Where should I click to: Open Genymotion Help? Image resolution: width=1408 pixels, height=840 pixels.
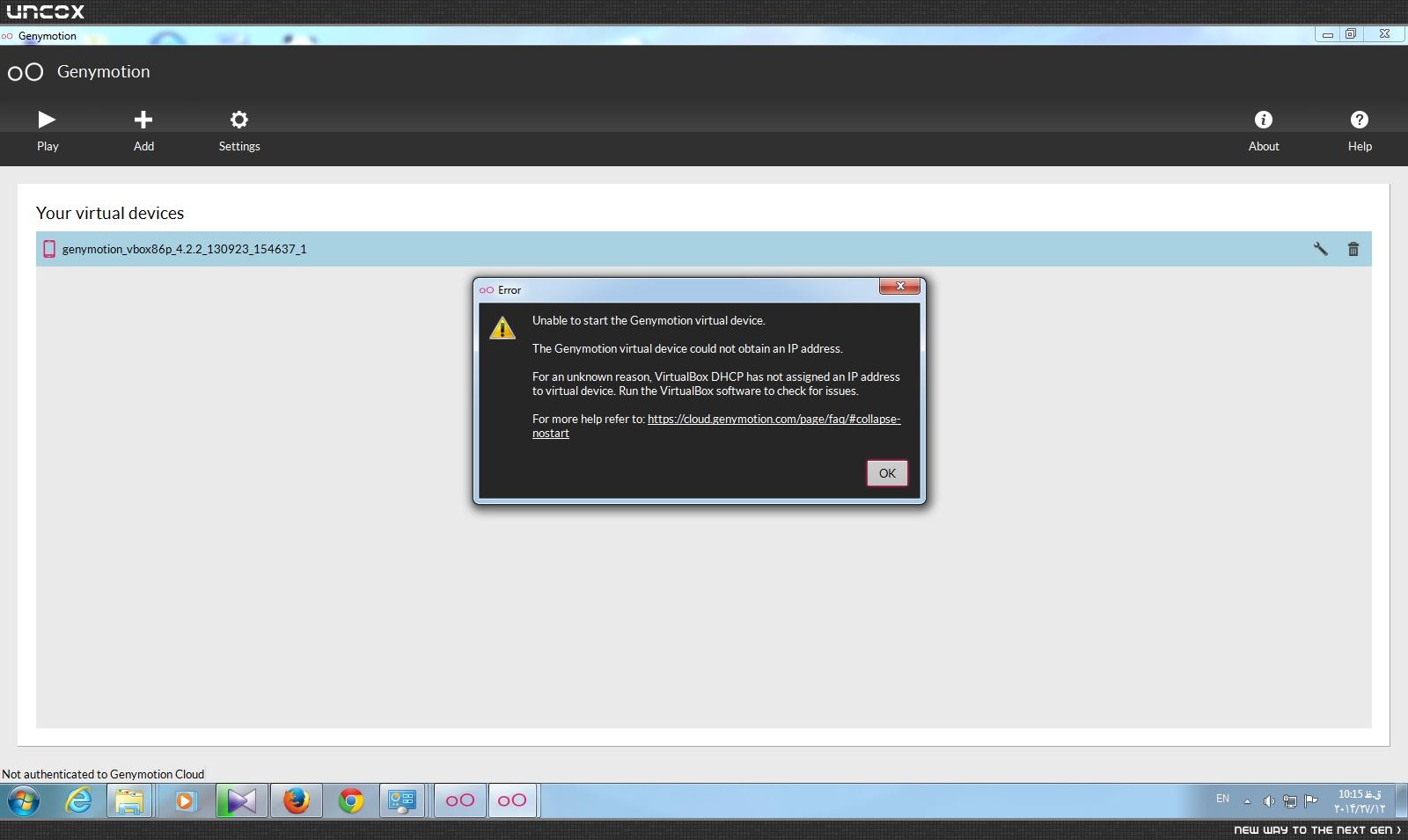1360,131
